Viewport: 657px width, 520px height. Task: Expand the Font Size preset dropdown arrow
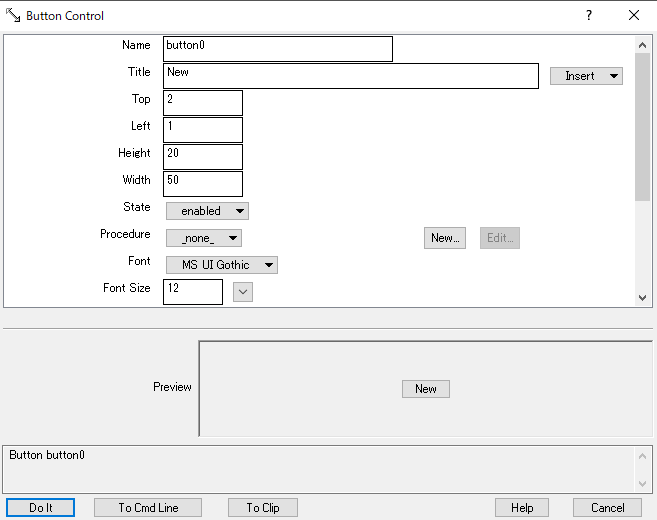coord(243,292)
